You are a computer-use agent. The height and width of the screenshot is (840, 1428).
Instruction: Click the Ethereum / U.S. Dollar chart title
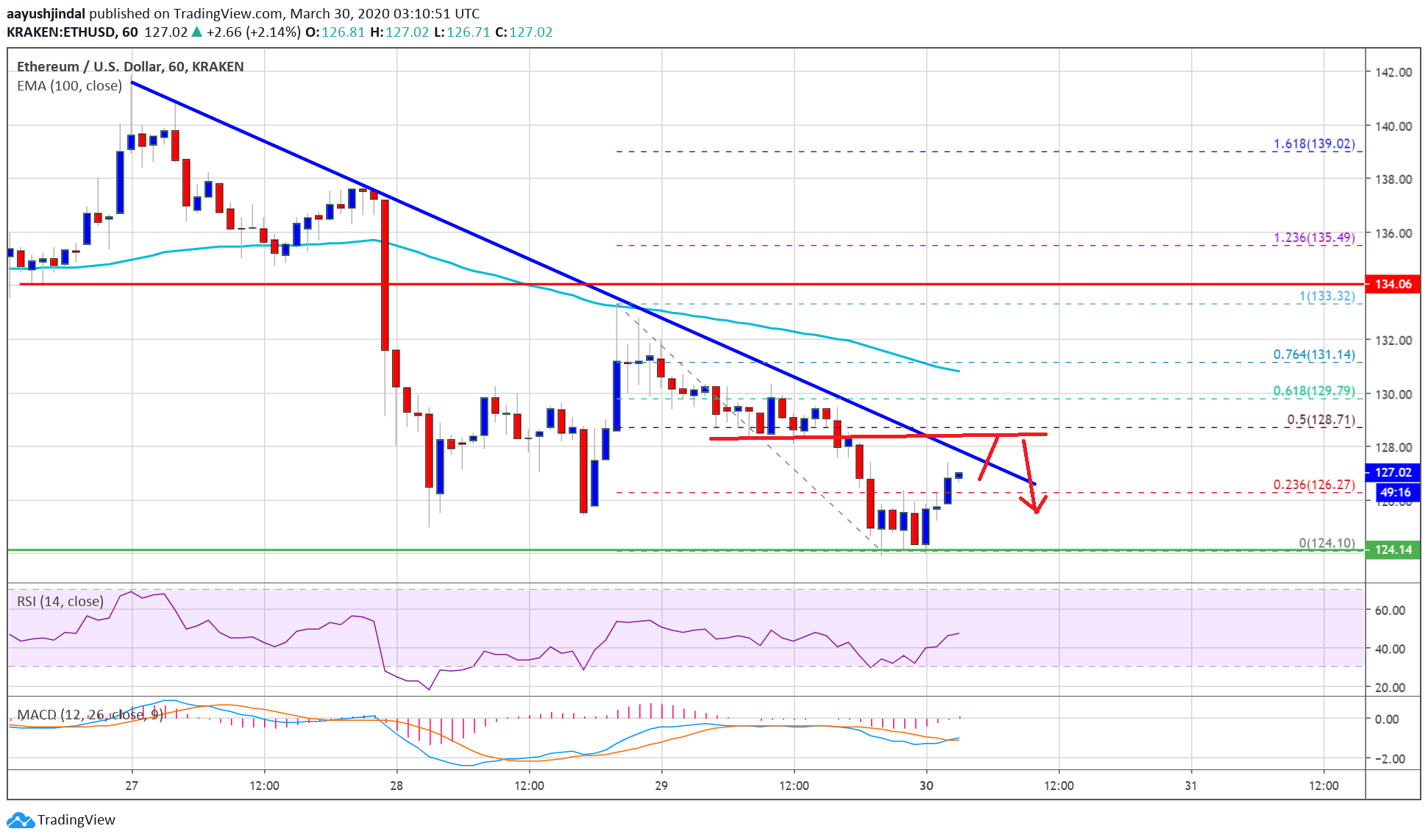(x=129, y=66)
